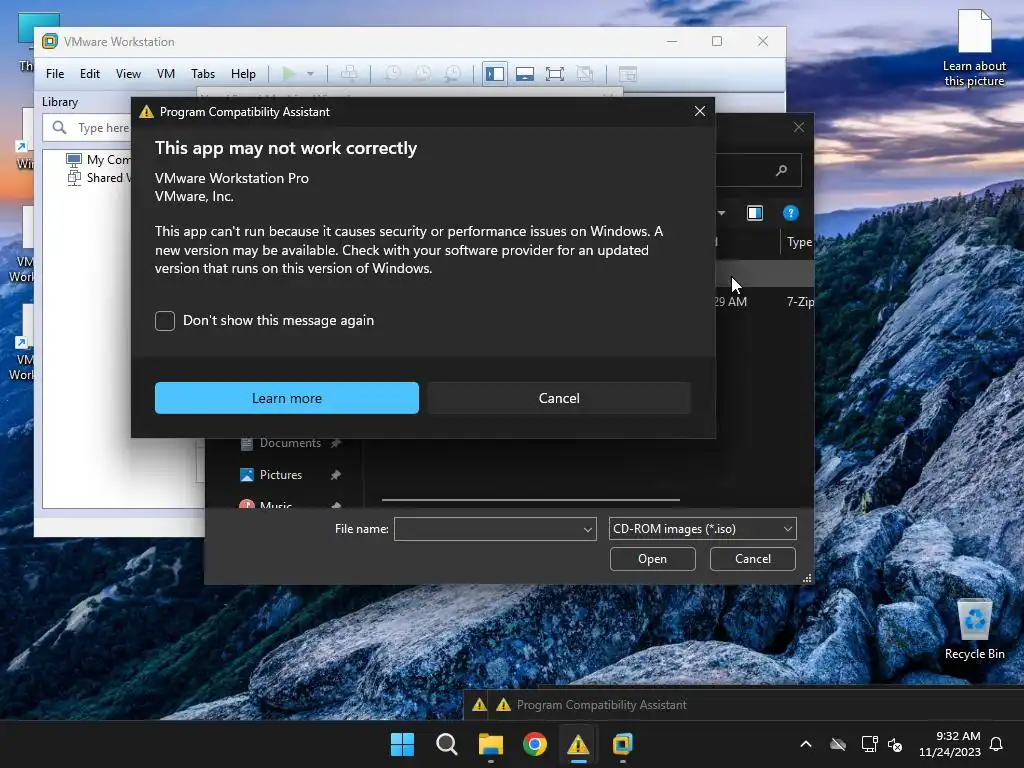Pin toggle beside Documents in sidebar
Screen dimensions: 1024x768
click(x=336, y=443)
